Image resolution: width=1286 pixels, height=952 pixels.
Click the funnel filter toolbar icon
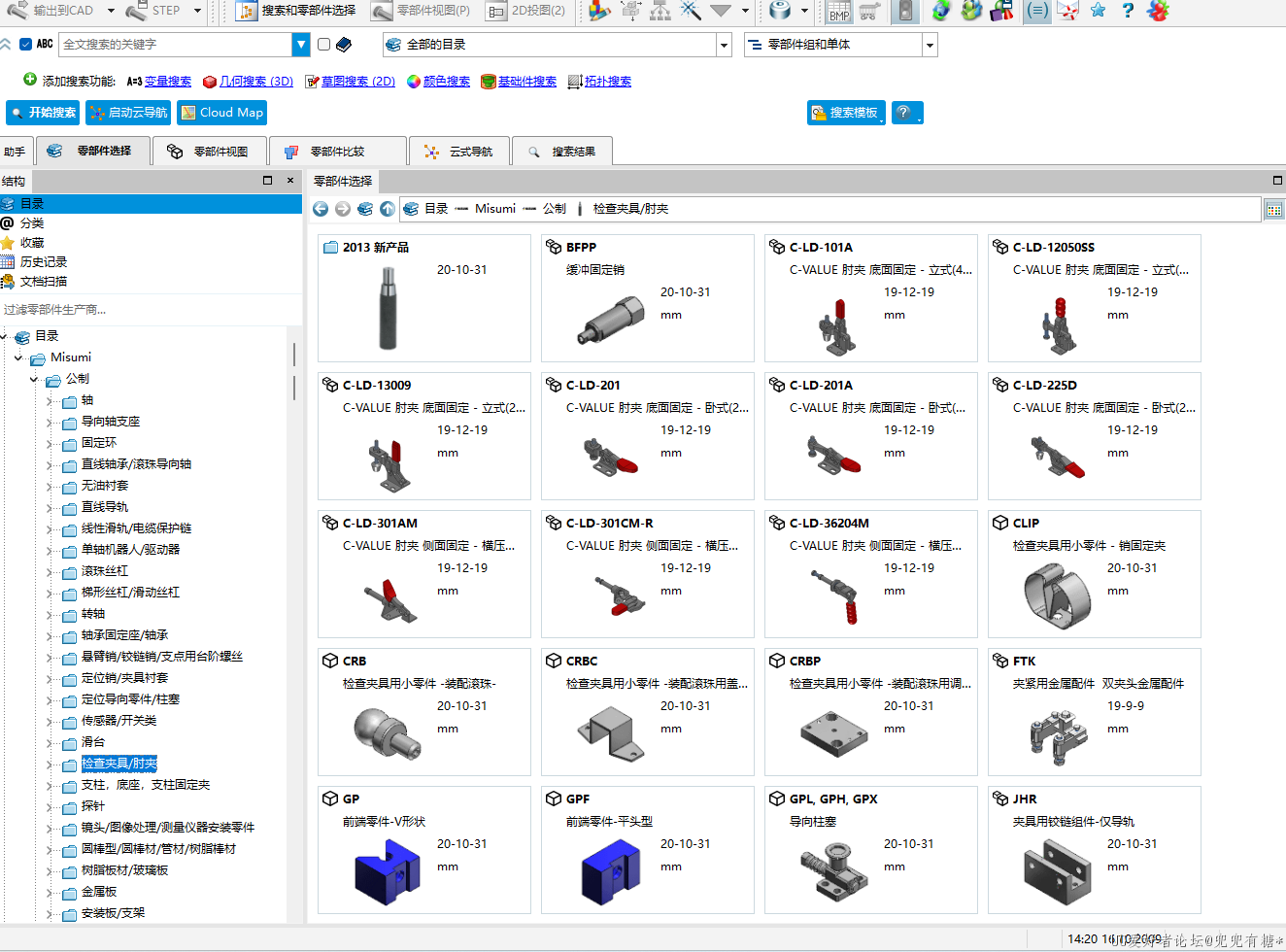point(720,11)
